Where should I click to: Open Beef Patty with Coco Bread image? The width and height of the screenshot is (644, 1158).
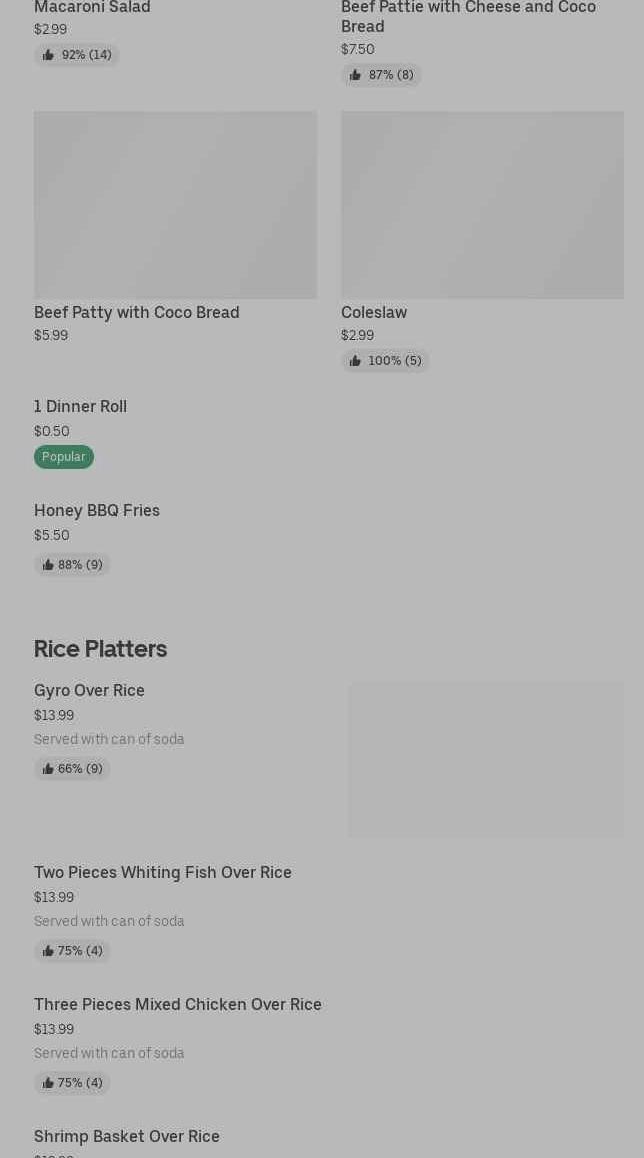(x=175, y=205)
